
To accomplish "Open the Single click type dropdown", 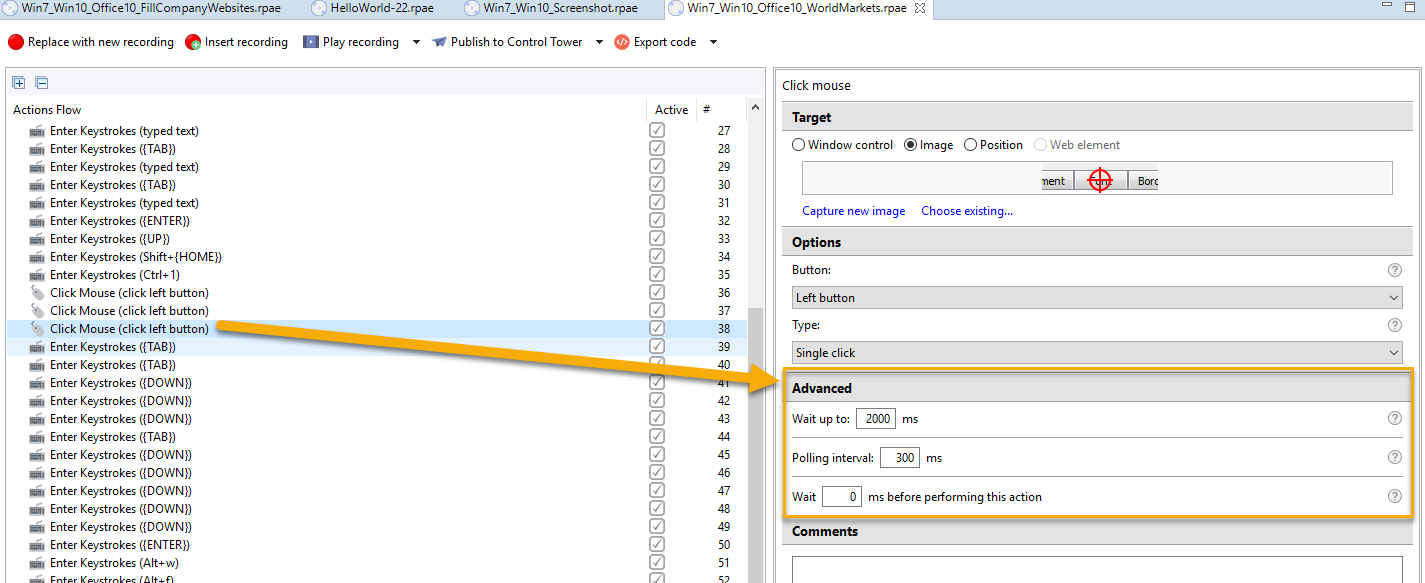I will (1097, 353).
